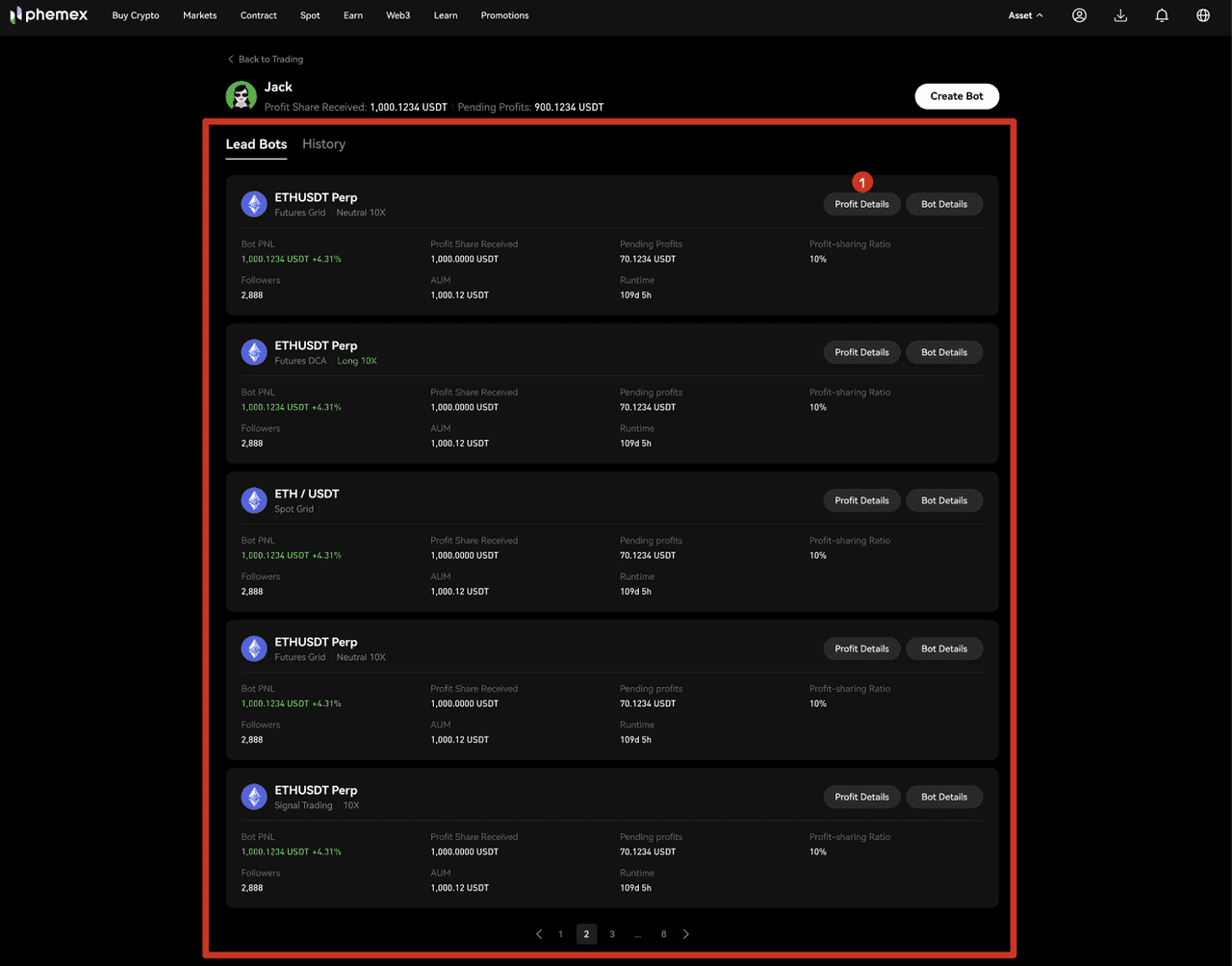This screenshot has height=966, width=1232.
Task: Open the language globe icon
Action: (1203, 15)
